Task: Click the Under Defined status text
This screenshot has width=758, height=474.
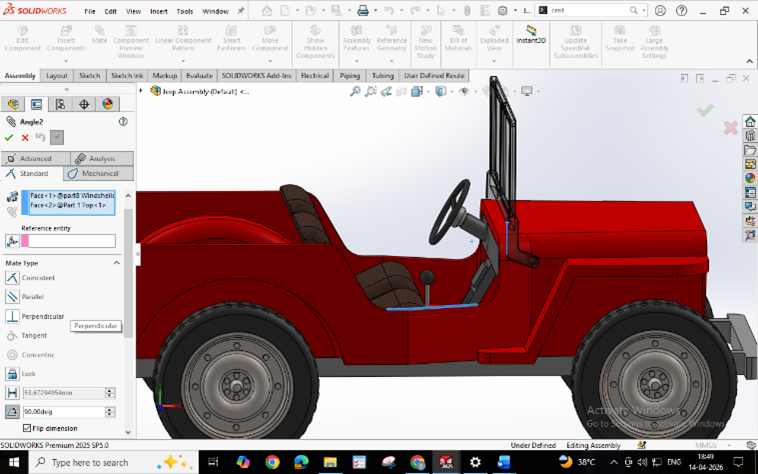Action: [x=533, y=445]
